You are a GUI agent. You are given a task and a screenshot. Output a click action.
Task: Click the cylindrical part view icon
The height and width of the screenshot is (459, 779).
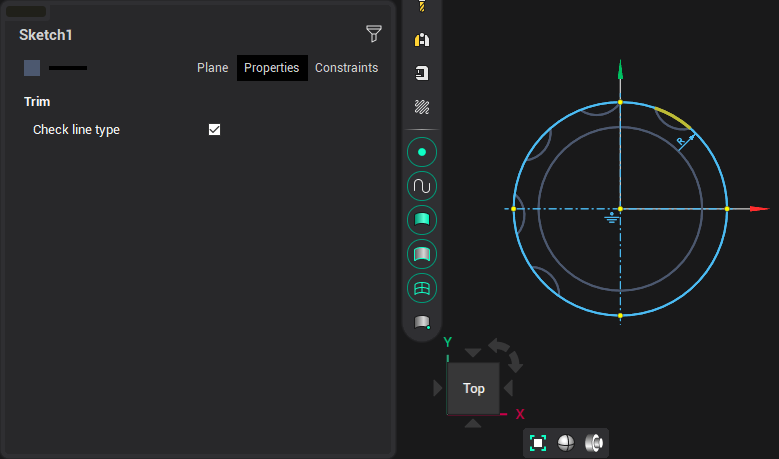(593, 443)
